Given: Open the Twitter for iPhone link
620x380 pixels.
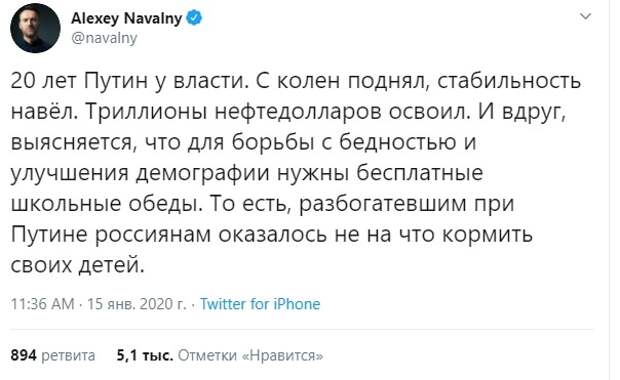Looking at the screenshot, I should (x=260, y=304).
